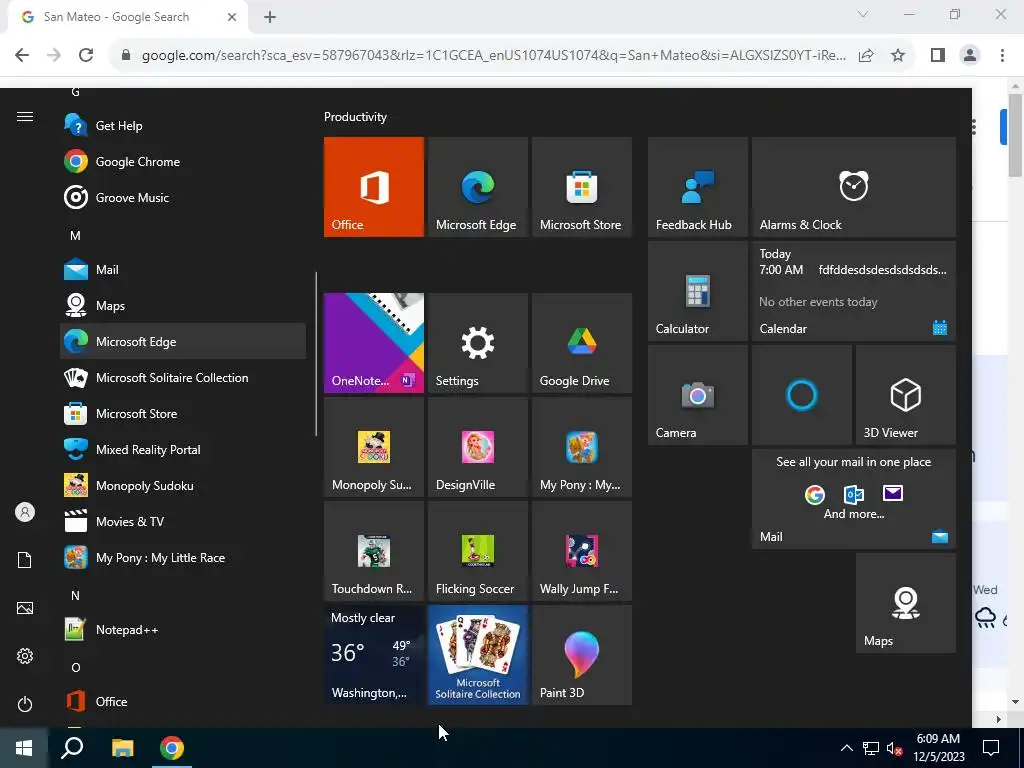Select Microsoft Edge in app list
This screenshot has width=1024, height=768.
pyautogui.click(x=183, y=341)
